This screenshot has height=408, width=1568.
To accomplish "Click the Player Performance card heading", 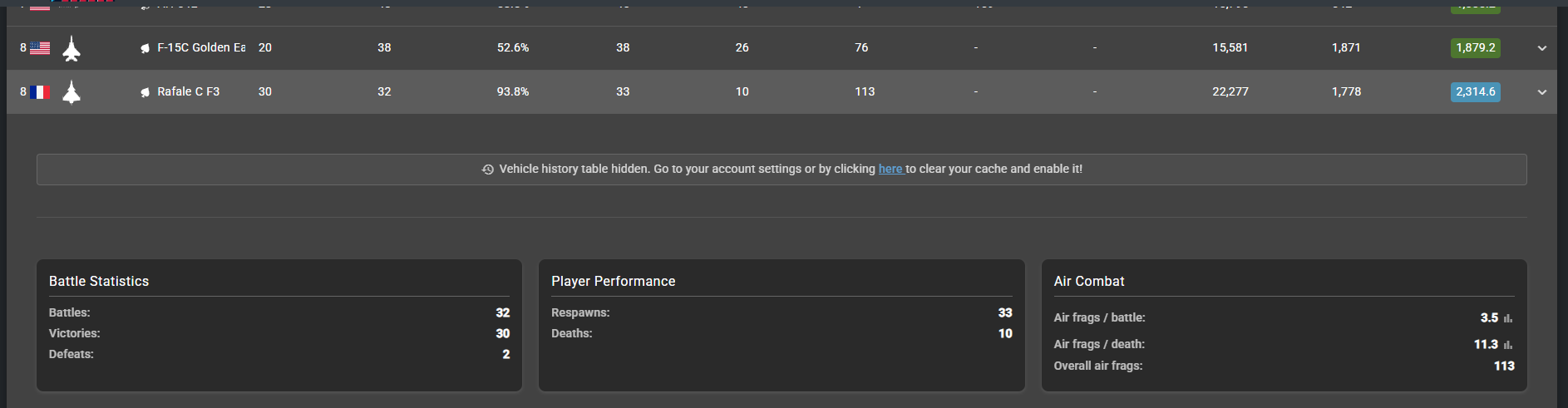I will point(613,281).
